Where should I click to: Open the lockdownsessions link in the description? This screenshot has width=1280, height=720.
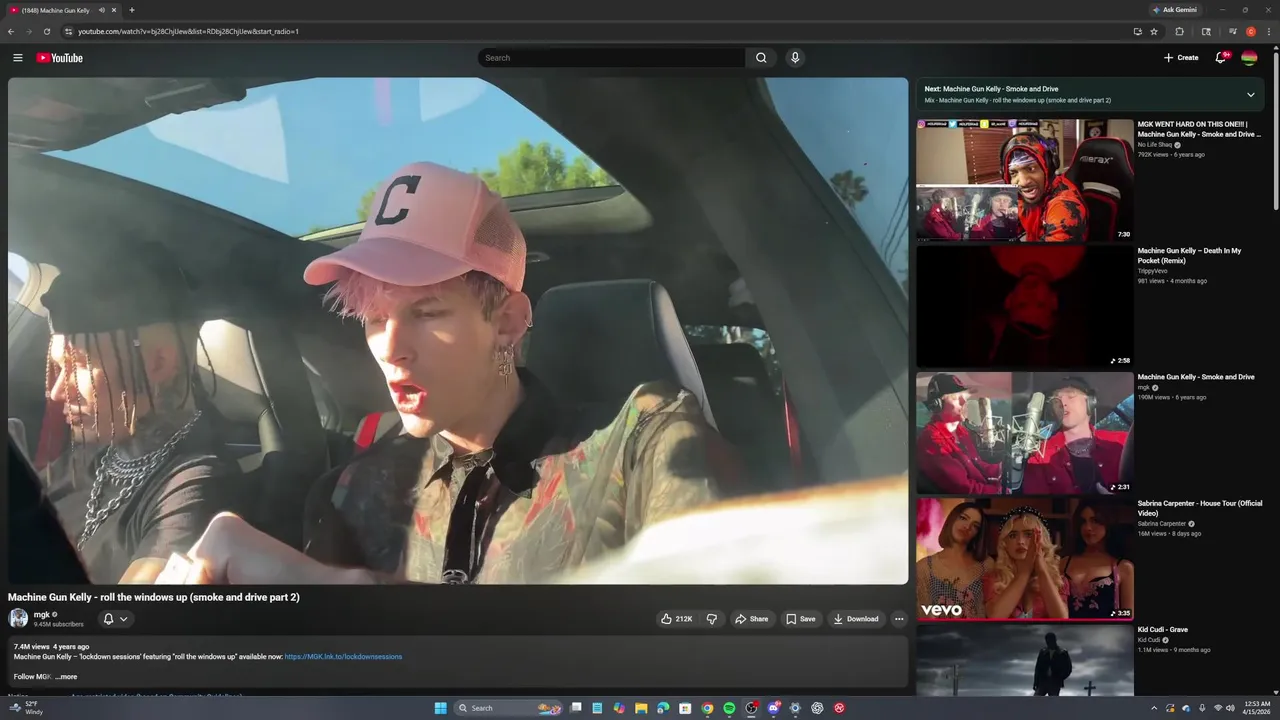343,657
